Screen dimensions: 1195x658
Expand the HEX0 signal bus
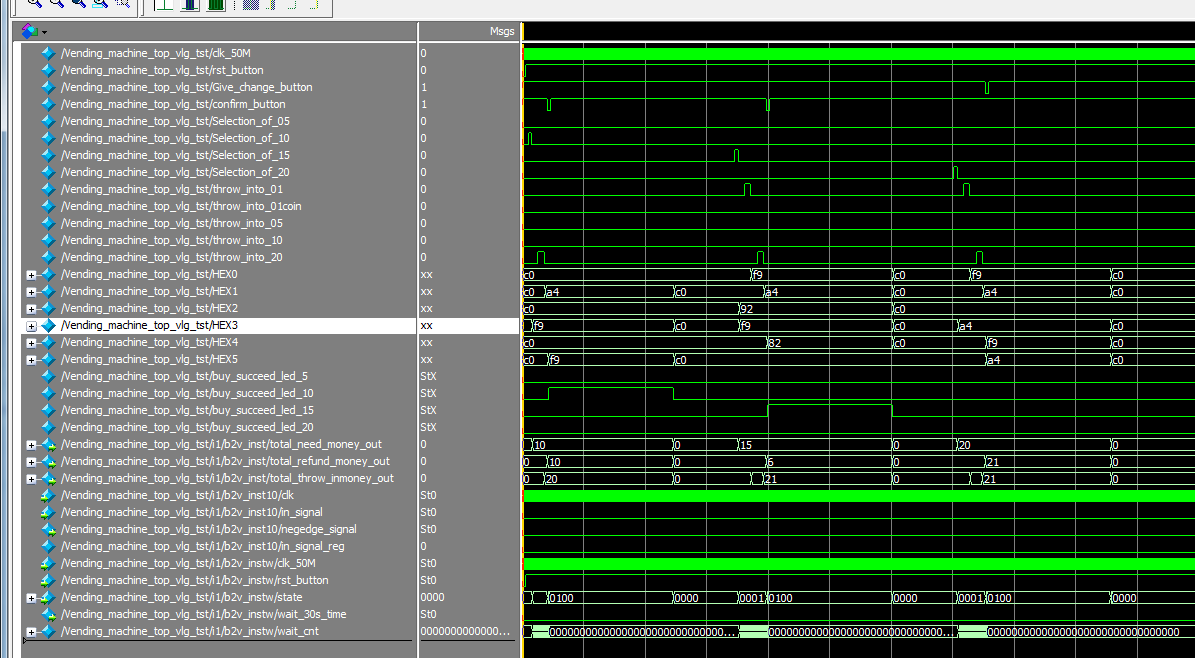tap(31, 275)
